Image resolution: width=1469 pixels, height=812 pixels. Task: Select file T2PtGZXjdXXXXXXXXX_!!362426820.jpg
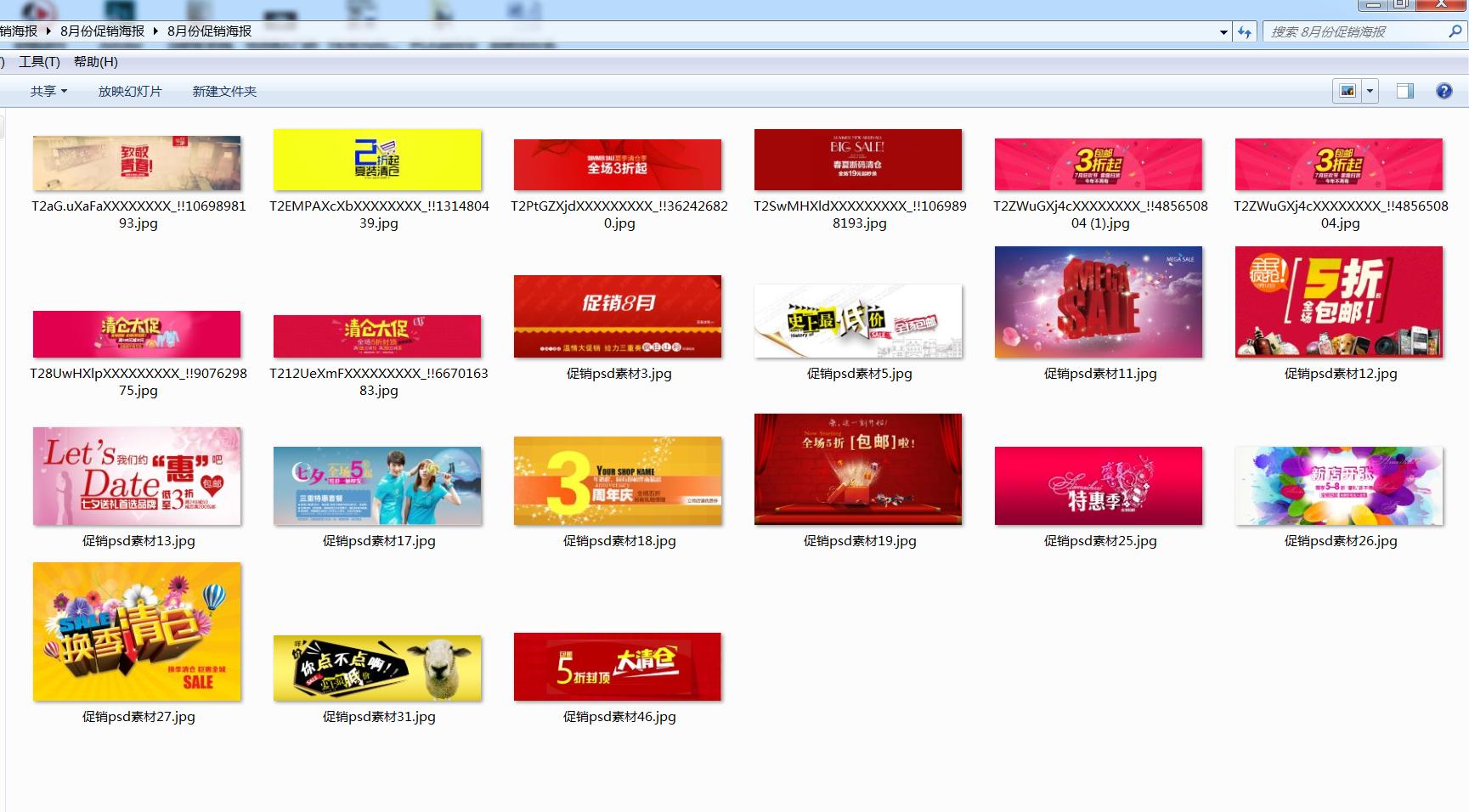point(619,165)
